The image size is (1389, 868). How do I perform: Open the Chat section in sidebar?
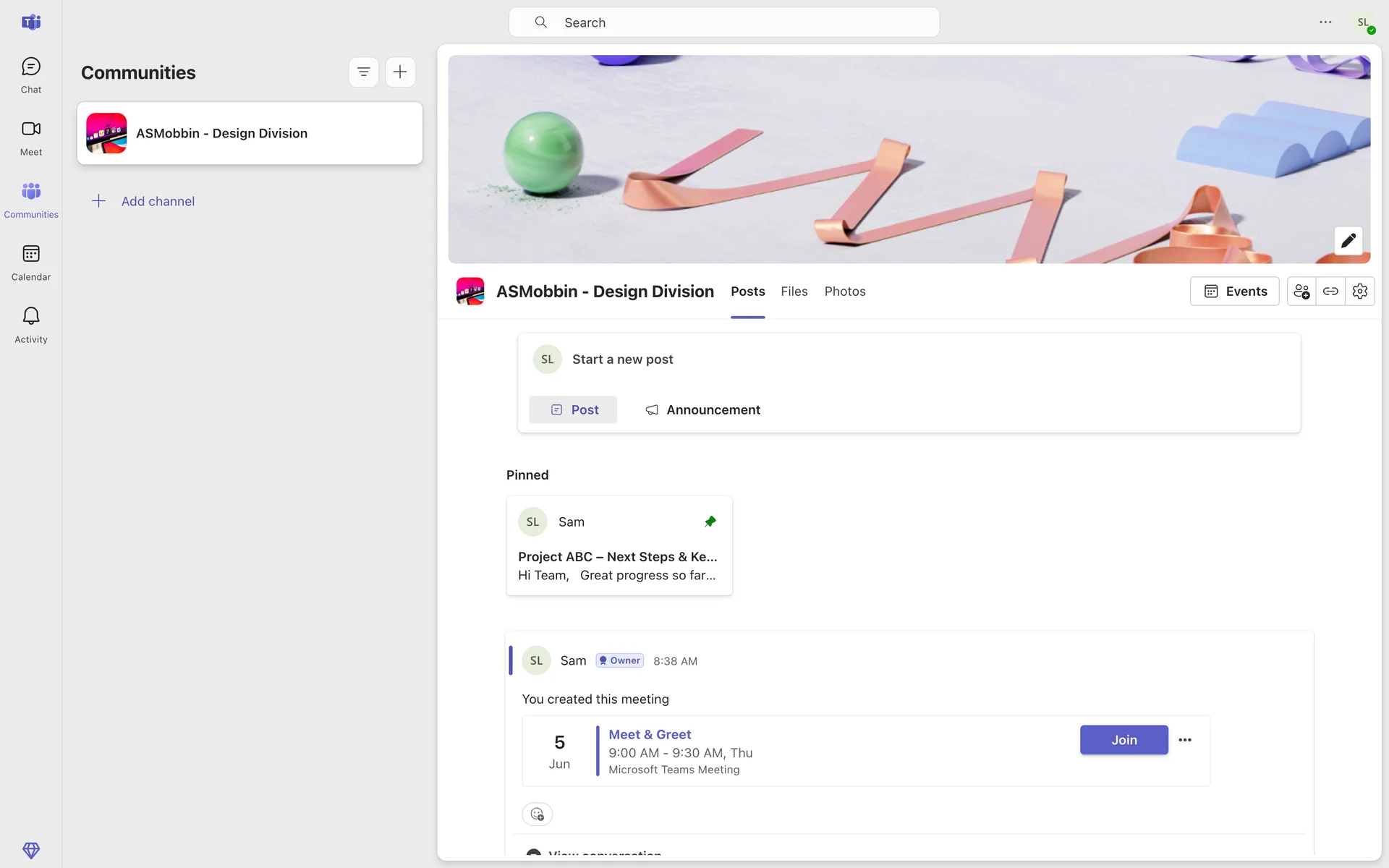(x=30, y=75)
